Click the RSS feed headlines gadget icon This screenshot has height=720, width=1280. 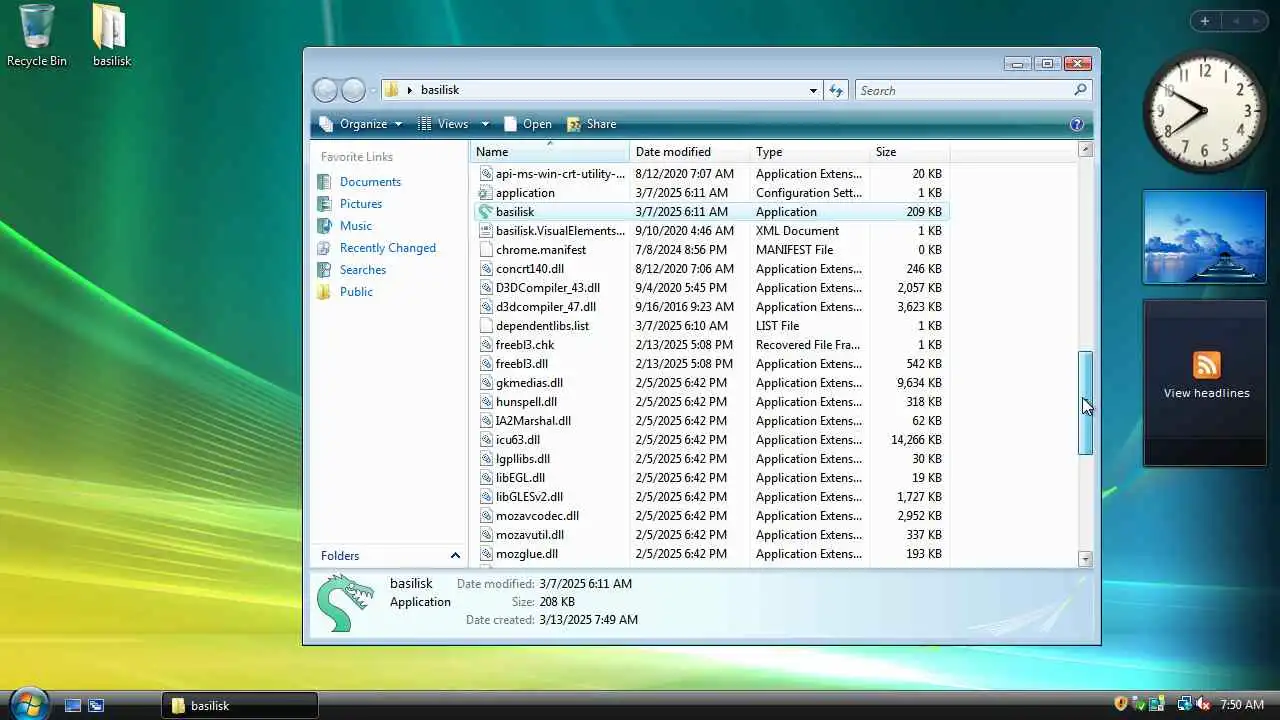click(1206, 365)
